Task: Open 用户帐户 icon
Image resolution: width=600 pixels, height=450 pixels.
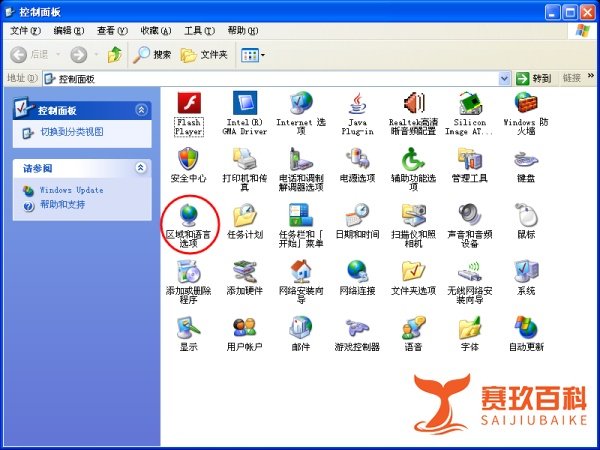Action: 245,334
